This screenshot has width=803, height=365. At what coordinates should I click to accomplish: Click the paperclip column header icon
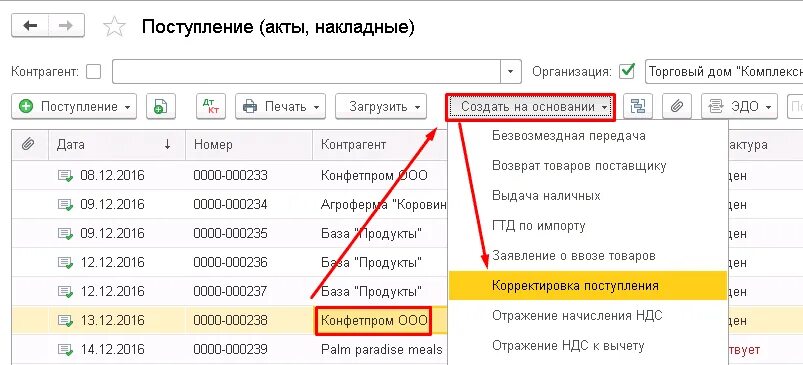click(28, 144)
